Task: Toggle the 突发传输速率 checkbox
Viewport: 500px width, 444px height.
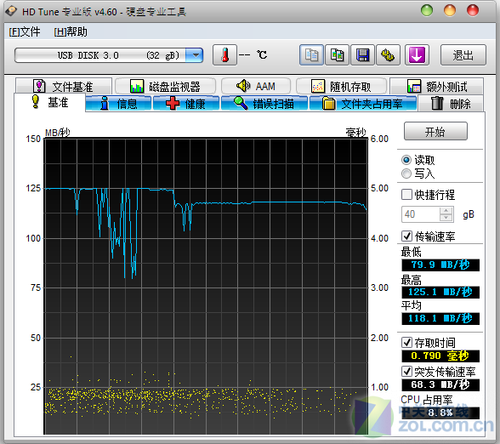Action: click(406, 371)
